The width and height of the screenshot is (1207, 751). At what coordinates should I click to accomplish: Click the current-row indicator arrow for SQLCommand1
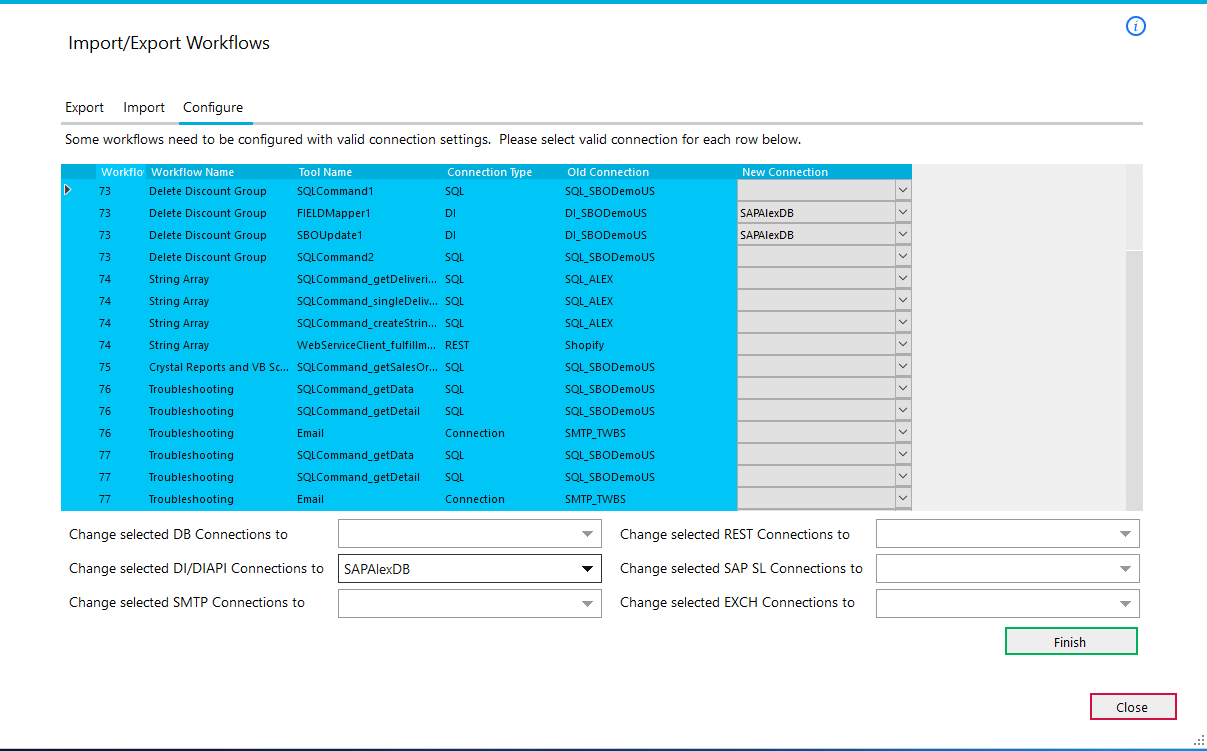[x=68, y=190]
